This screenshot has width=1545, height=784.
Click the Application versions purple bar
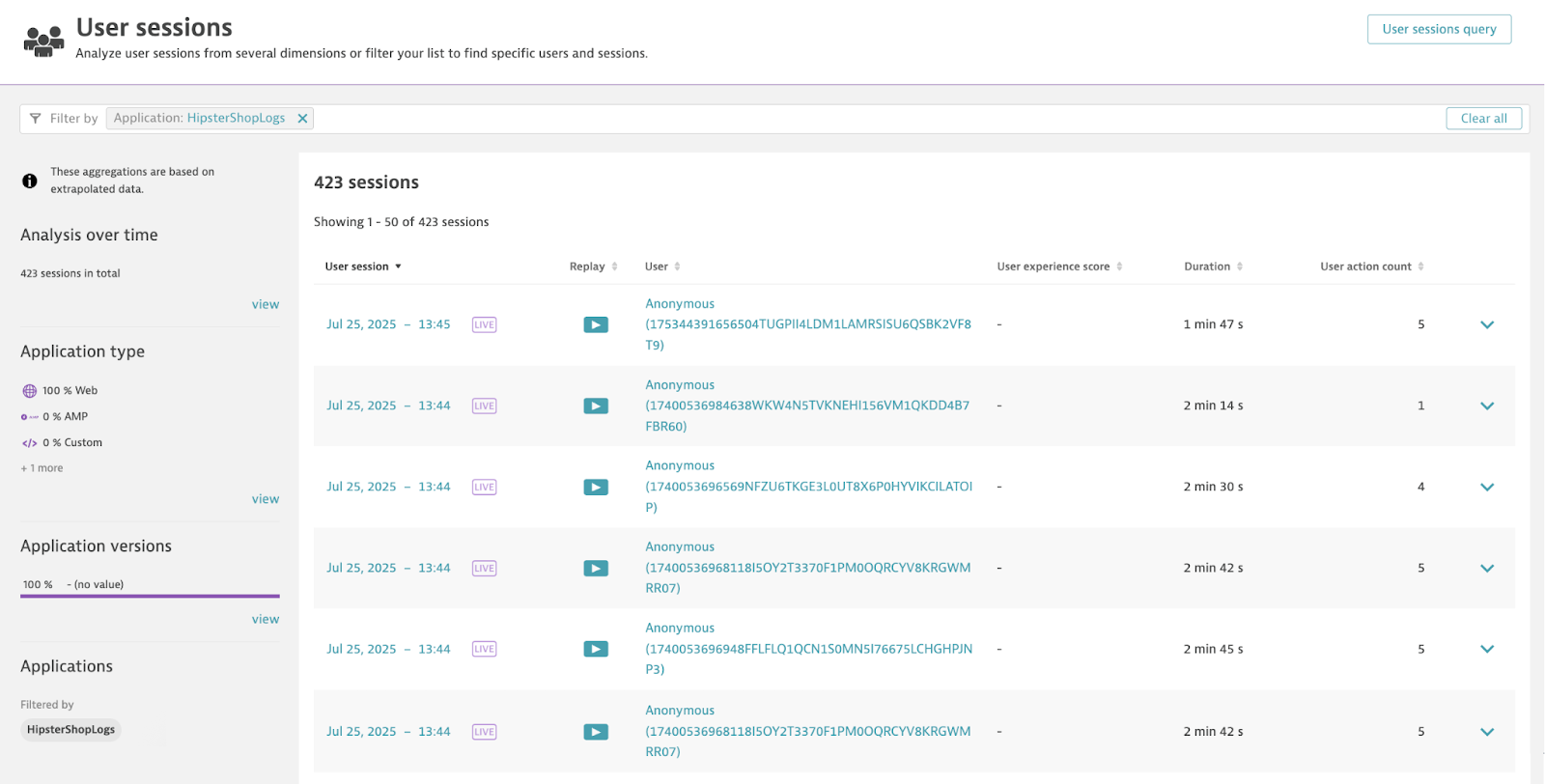point(150,596)
